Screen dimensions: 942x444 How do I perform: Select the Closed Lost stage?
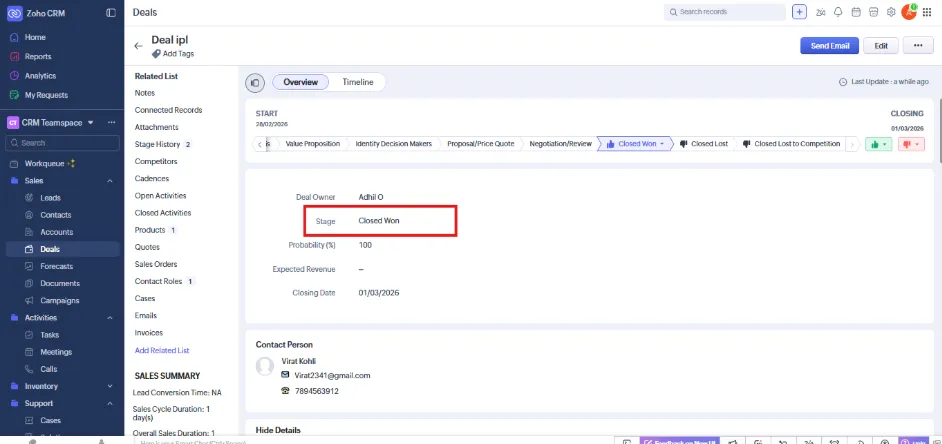(704, 144)
